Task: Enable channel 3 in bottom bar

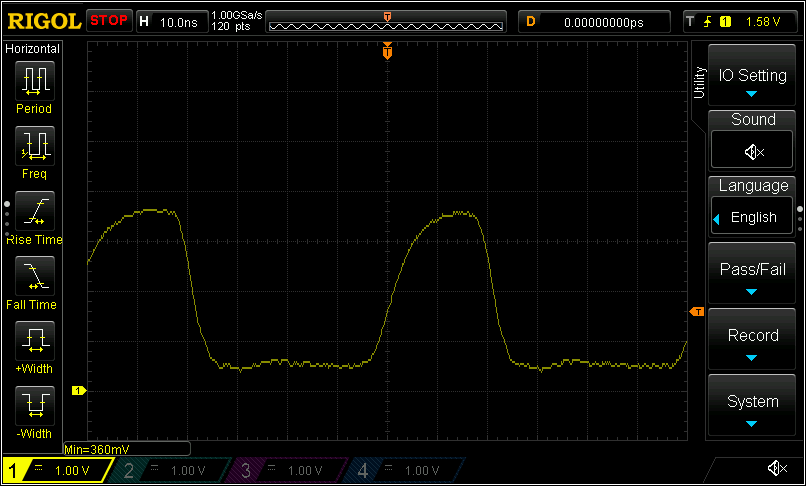Action: pos(283,470)
